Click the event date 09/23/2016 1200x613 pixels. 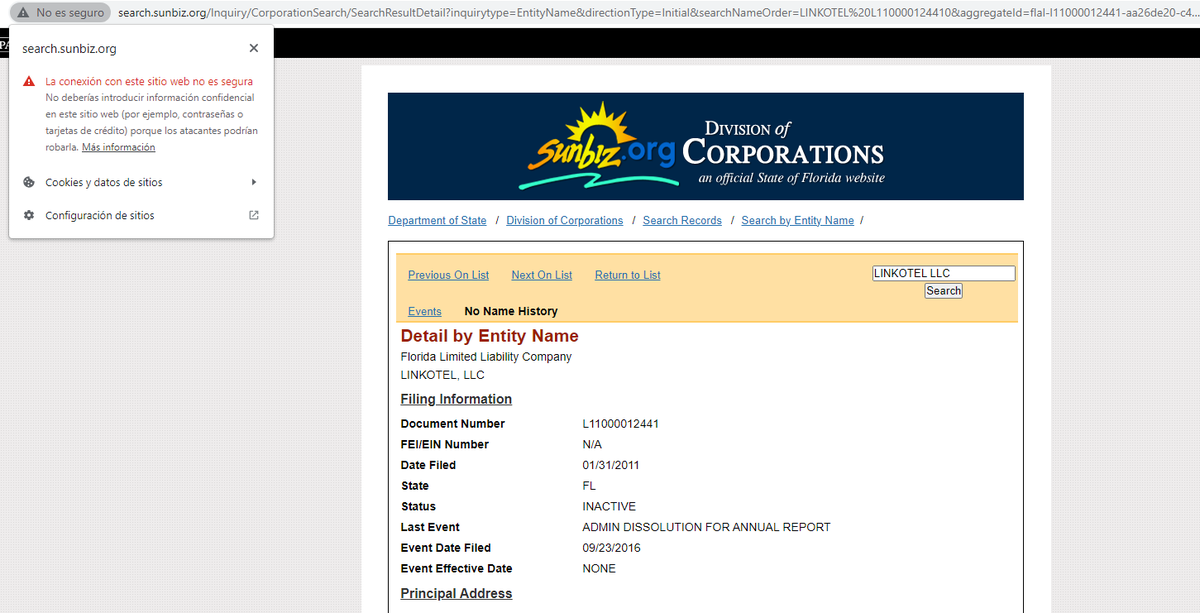click(x=611, y=548)
